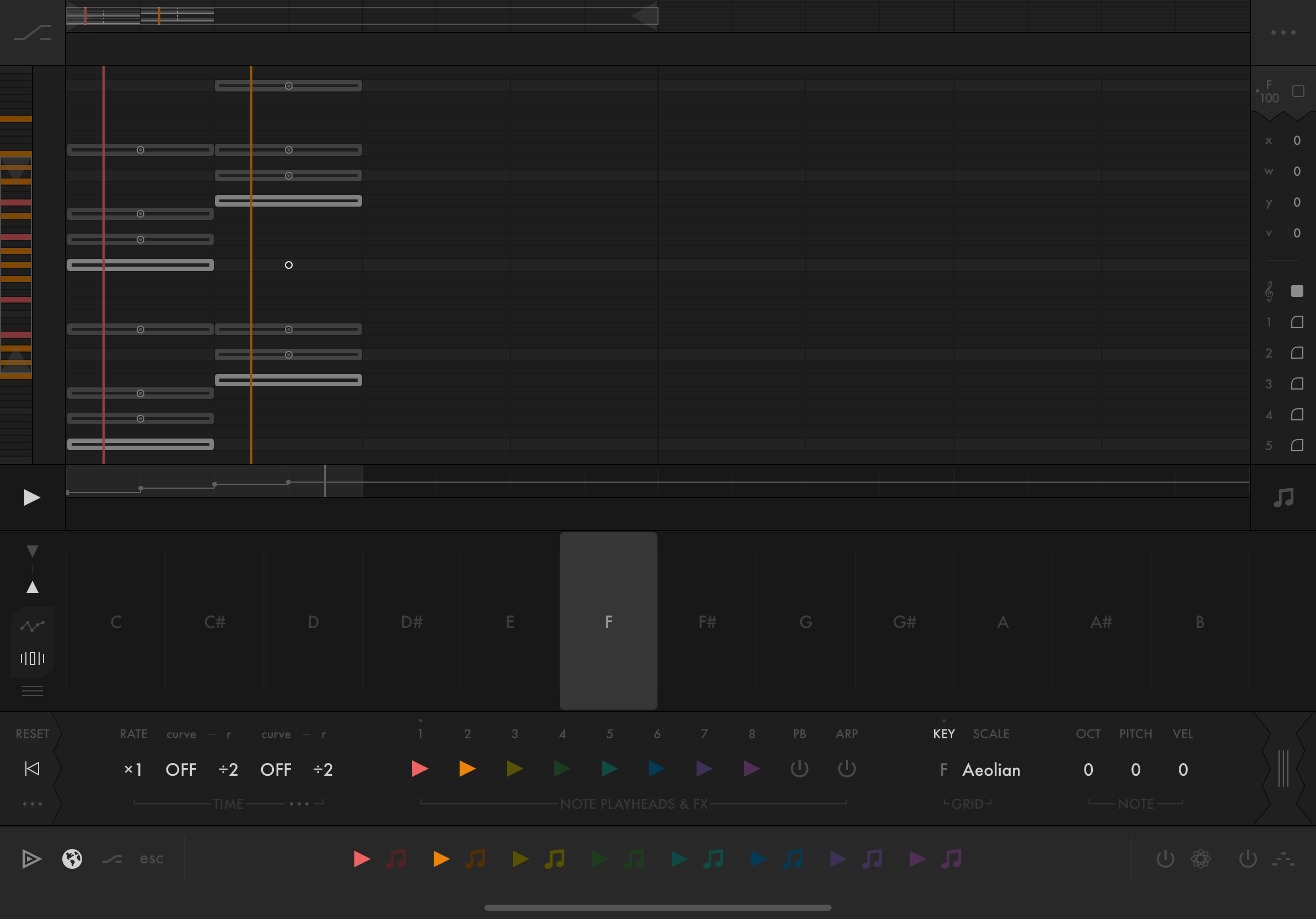Image resolution: width=1316 pixels, height=919 pixels.
Task: Click the red music note in the bottom bar
Action: (x=396, y=859)
